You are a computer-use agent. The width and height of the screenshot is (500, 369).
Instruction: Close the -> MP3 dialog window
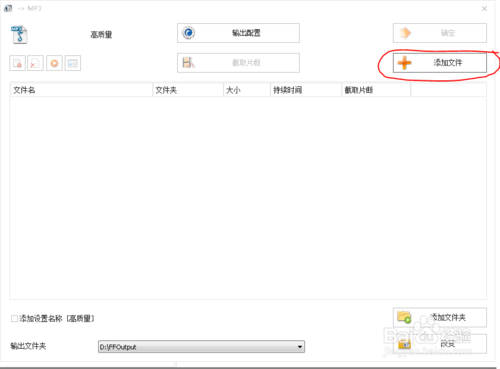click(484, 9)
